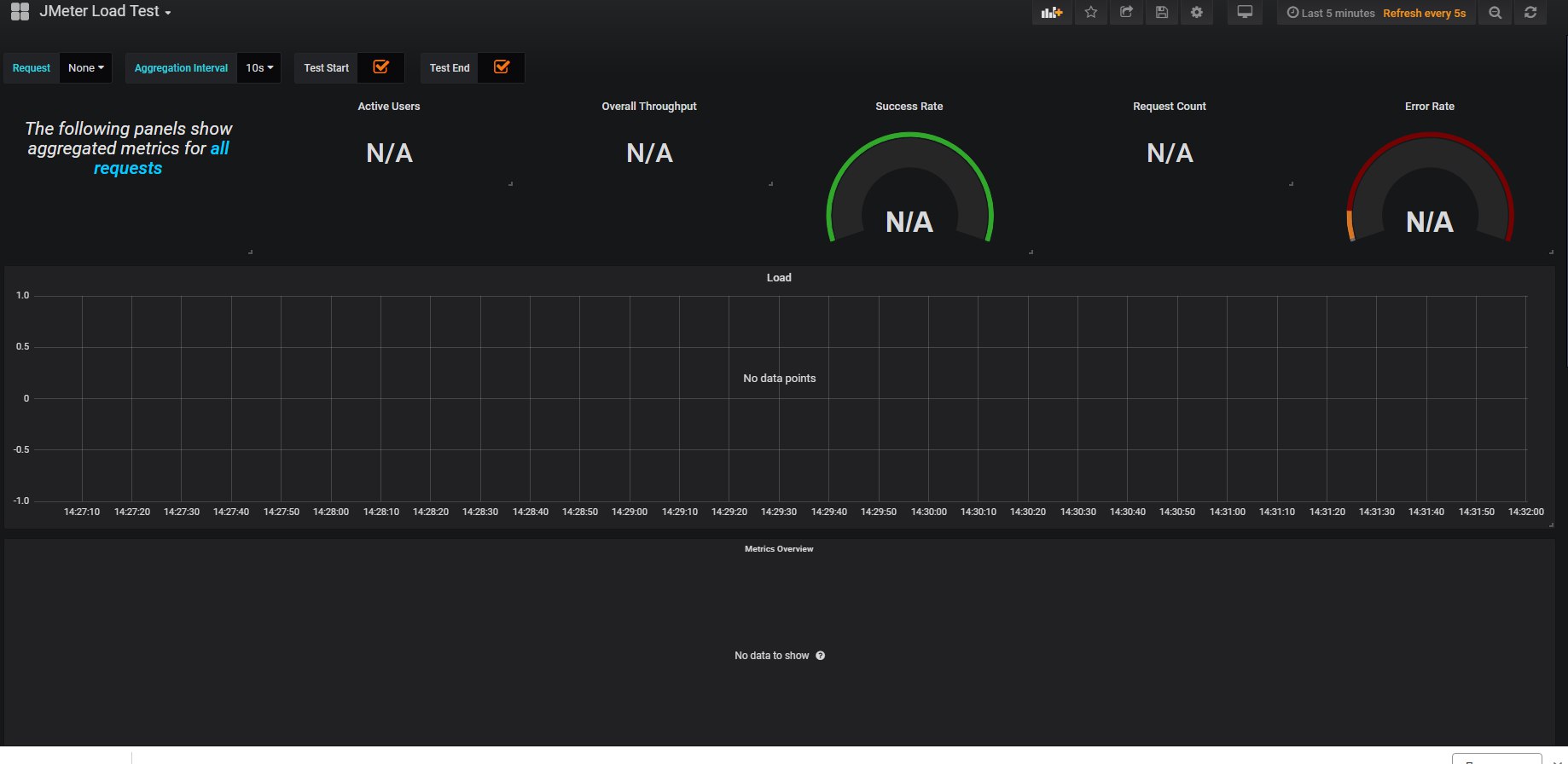
Task: Open the Request Count panel title menu
Action: coord(1170,107)
